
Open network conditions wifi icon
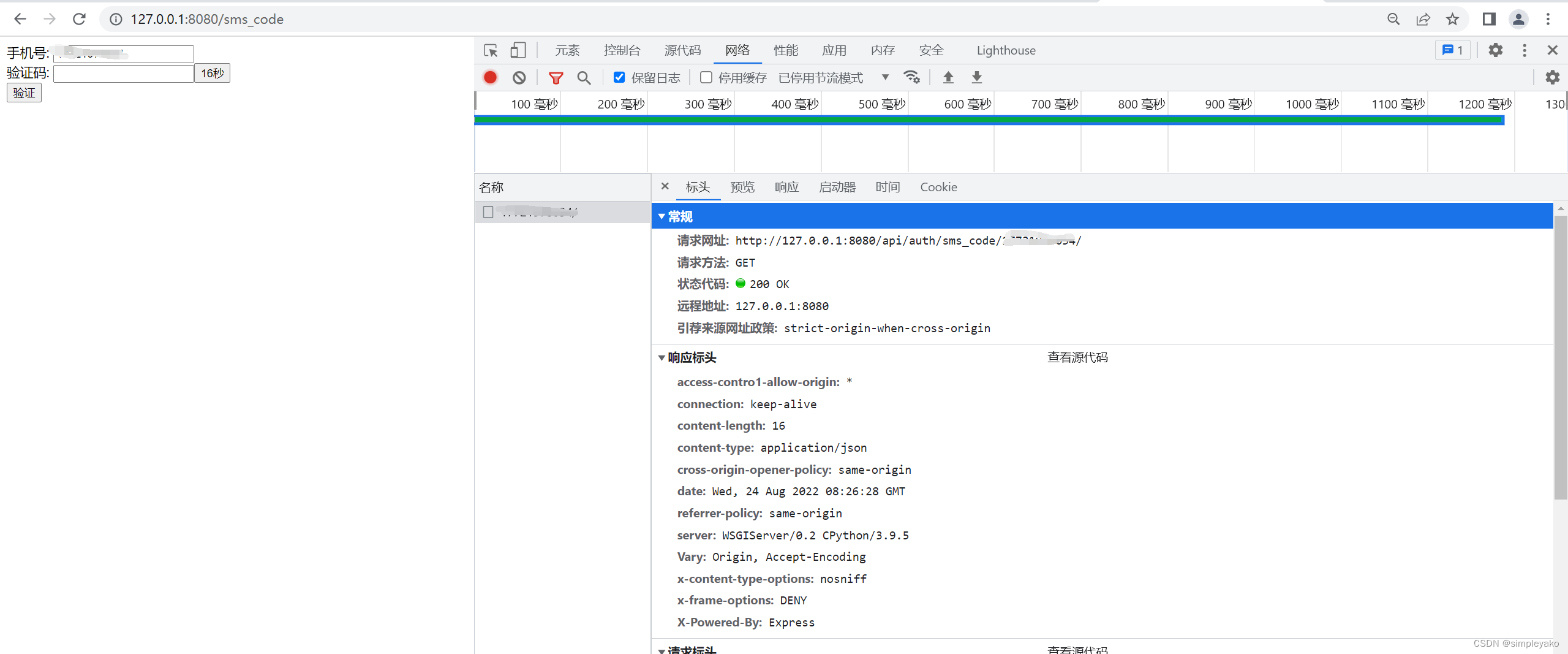911,77
